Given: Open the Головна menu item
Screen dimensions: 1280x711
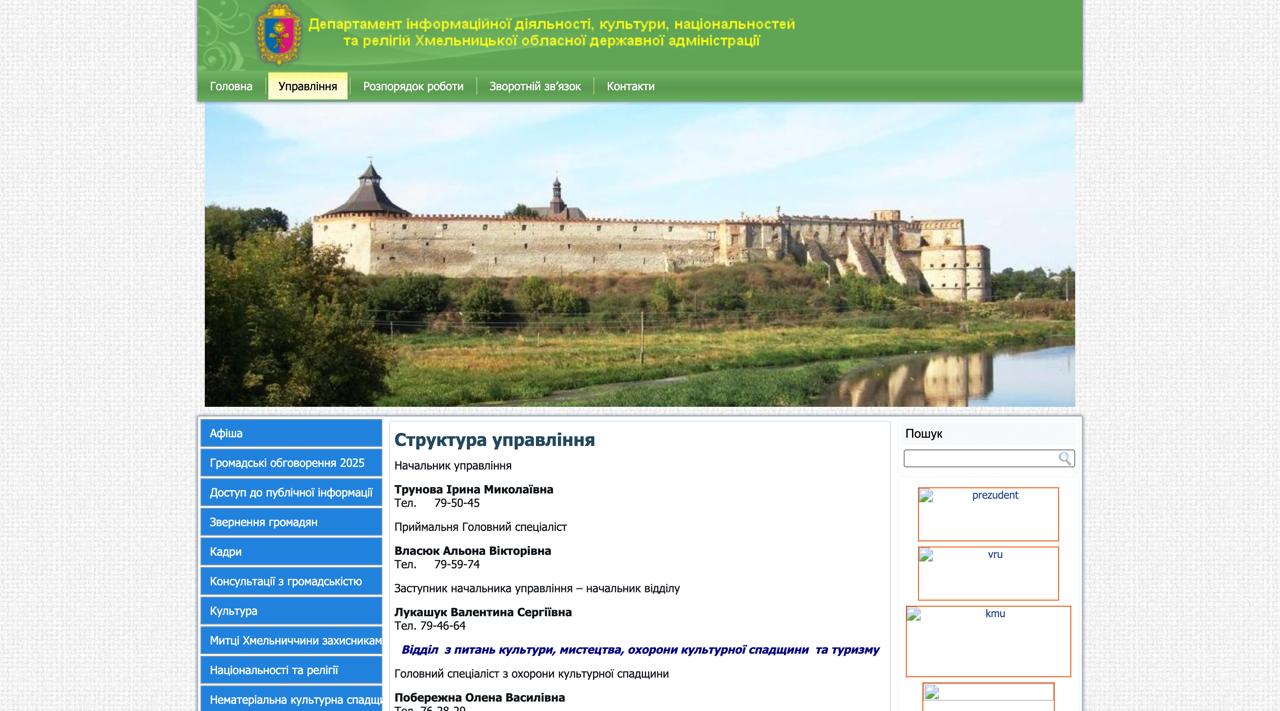Looking at the screenshot, I should point(231,86).
